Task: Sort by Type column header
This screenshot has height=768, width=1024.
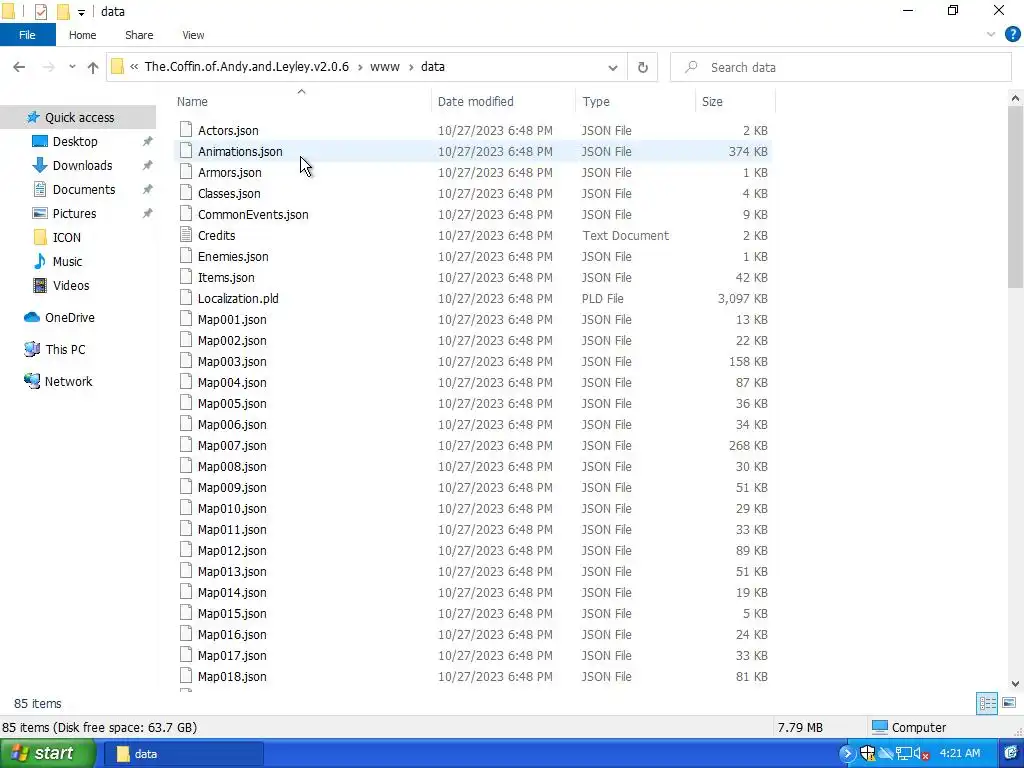Action: pos(596,102)
